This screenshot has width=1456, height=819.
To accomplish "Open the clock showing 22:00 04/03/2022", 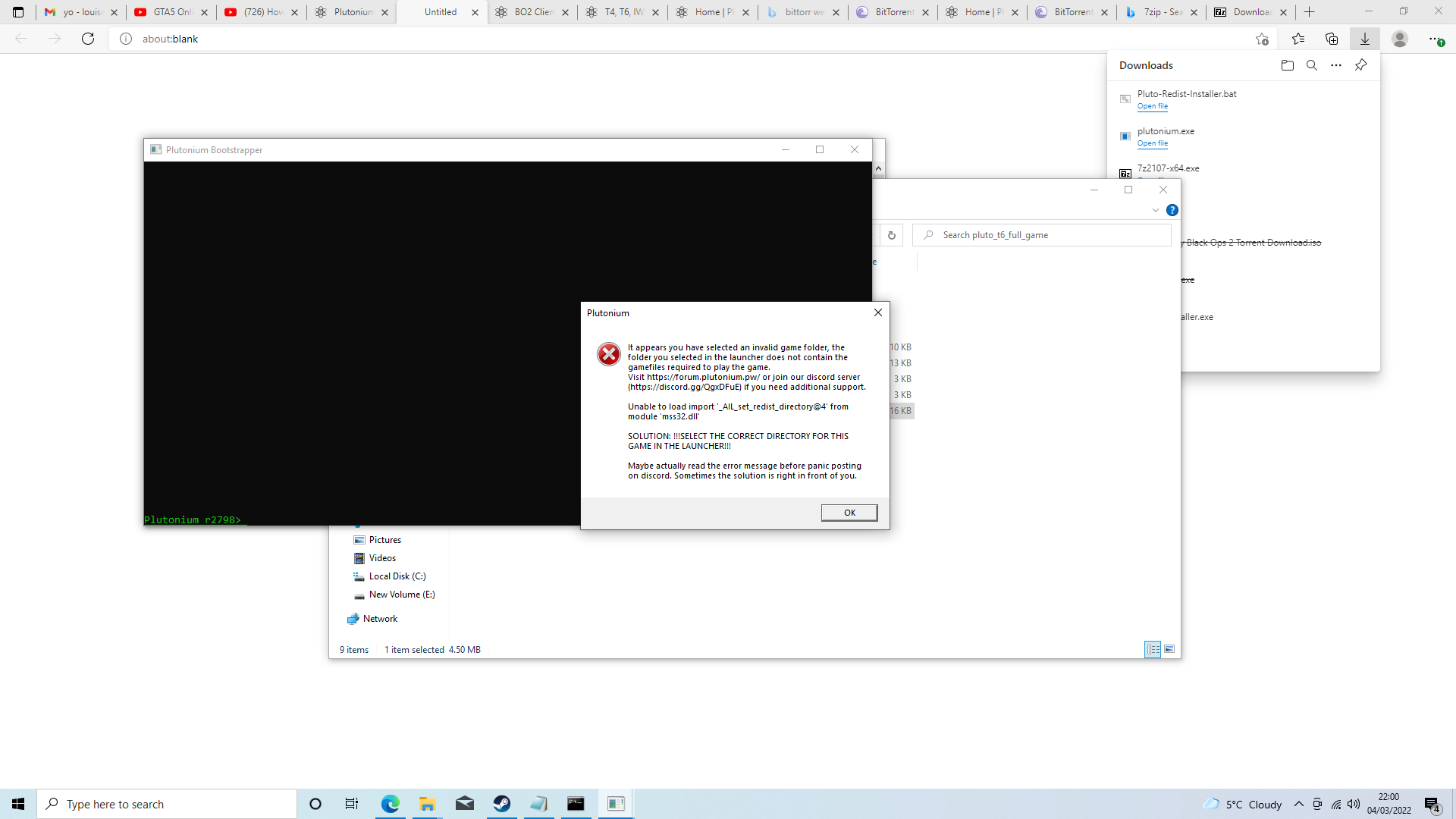I will click(1389, 804).
